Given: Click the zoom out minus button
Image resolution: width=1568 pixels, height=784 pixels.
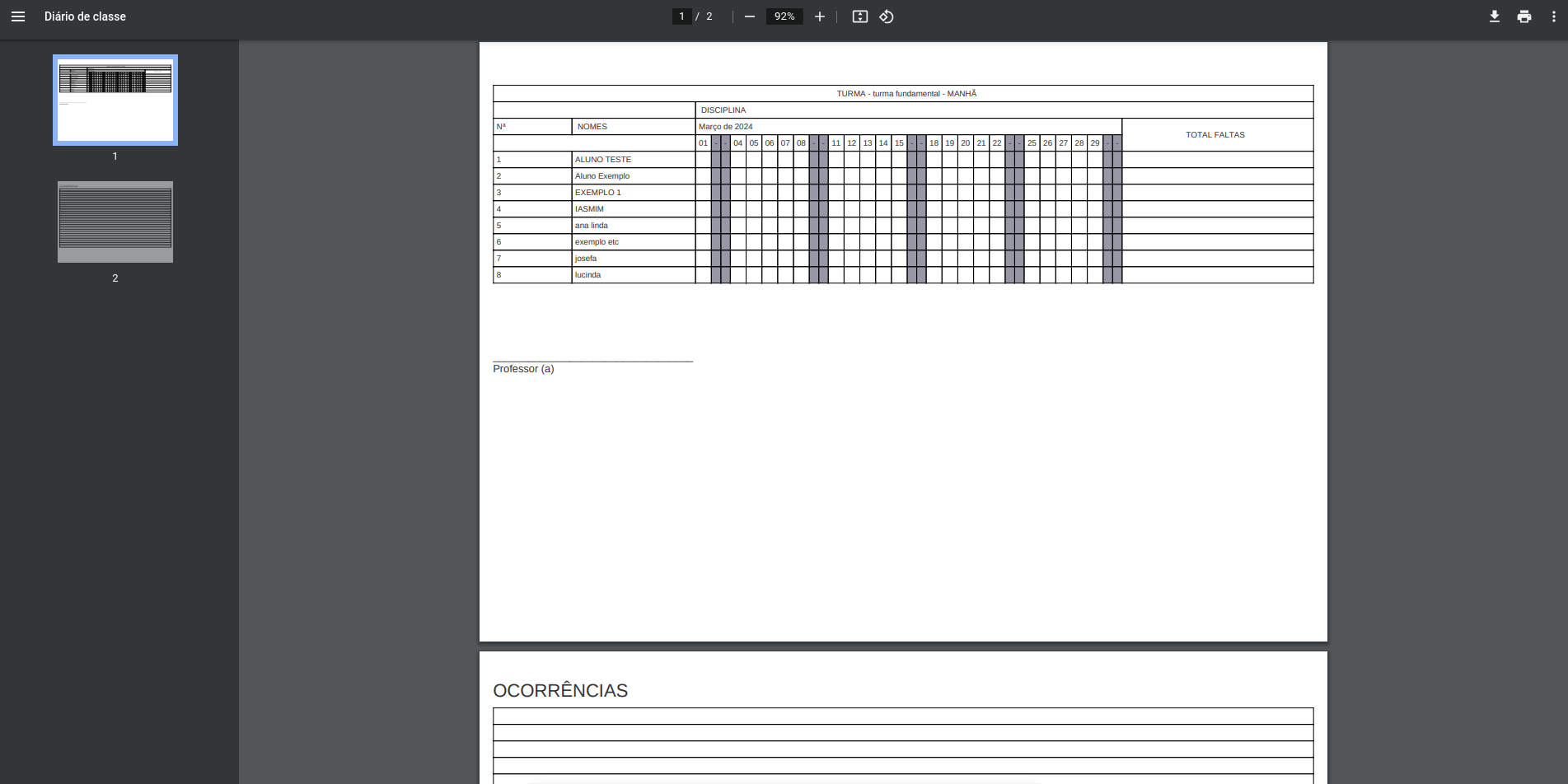Looking at the screenshot, I should (x=750, y=16).
